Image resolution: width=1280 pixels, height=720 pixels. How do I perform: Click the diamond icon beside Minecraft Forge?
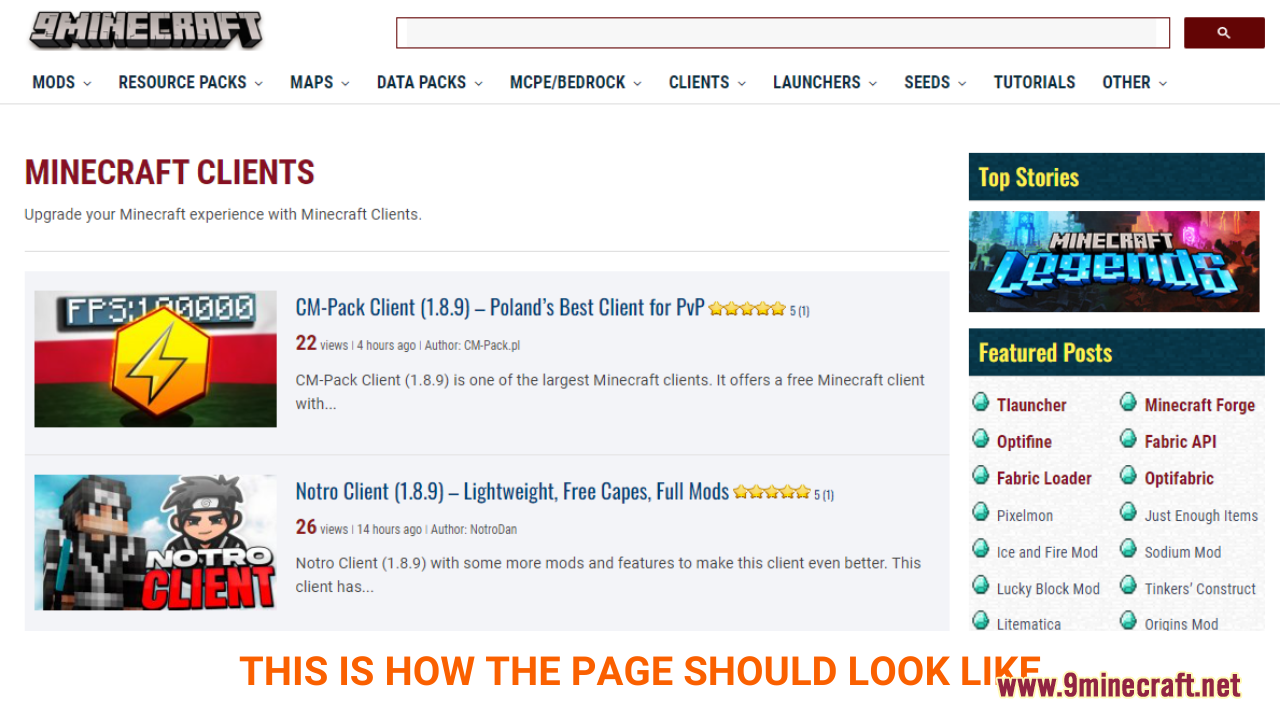pos(1128,402)
